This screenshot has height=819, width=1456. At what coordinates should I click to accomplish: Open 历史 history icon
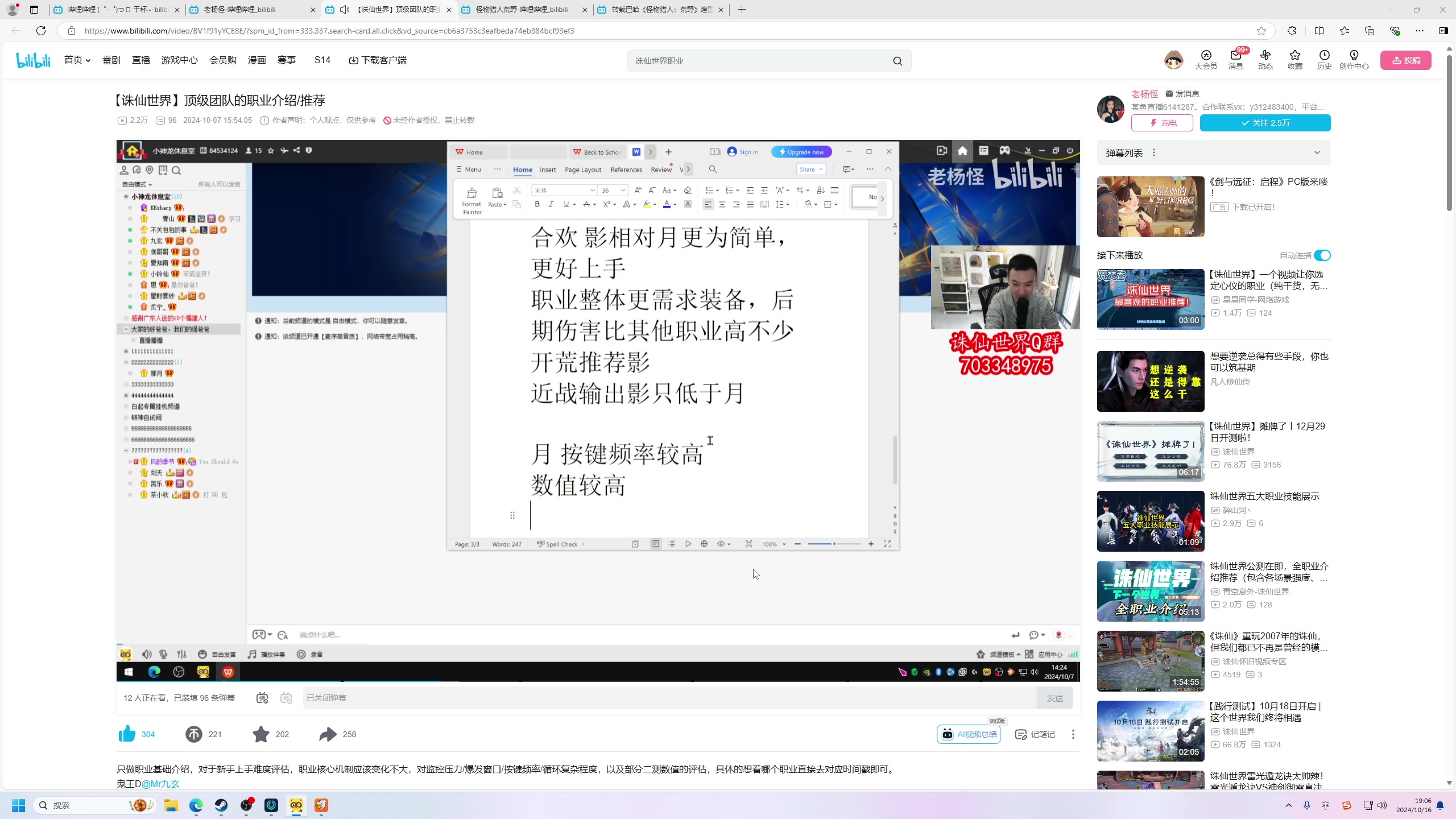(x=1324, y=60)
